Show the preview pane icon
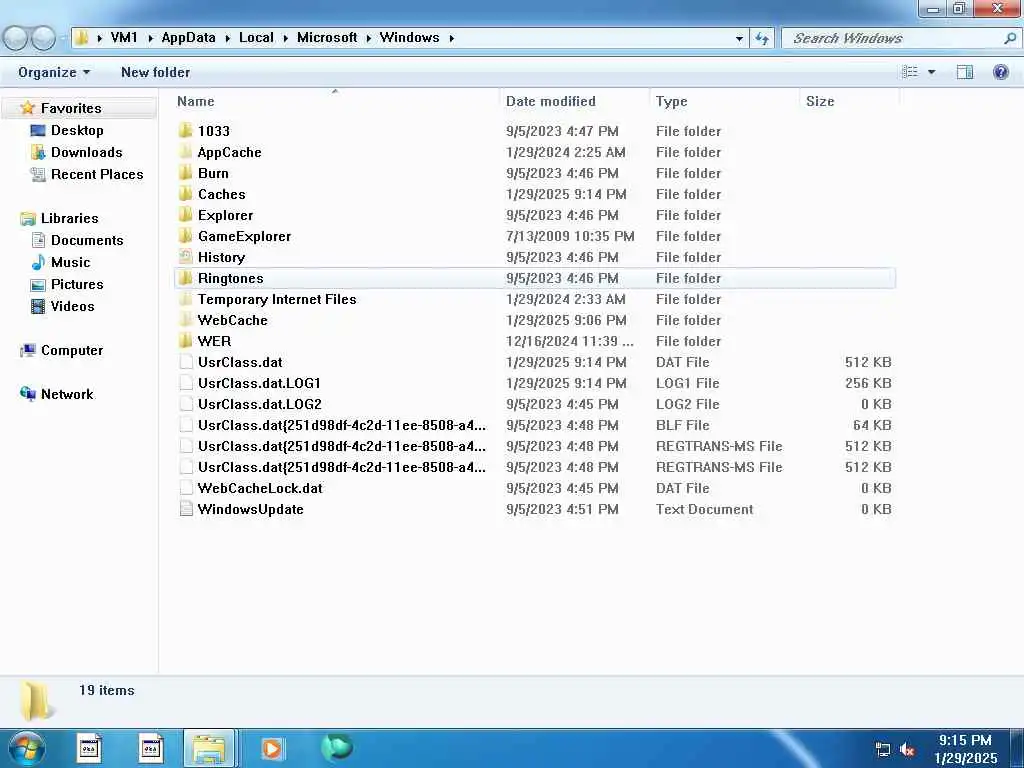 click(965, 72)
